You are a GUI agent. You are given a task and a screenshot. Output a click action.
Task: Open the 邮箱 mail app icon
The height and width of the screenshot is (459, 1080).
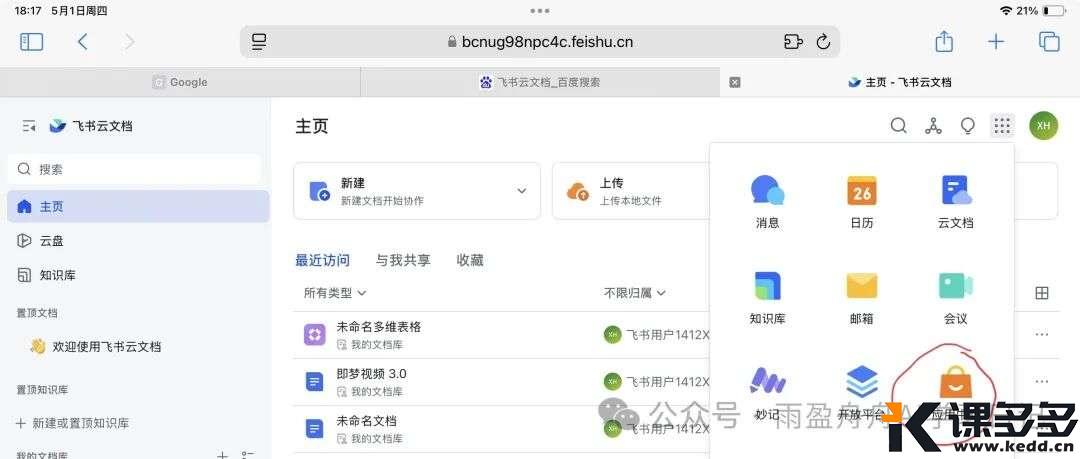861,287
